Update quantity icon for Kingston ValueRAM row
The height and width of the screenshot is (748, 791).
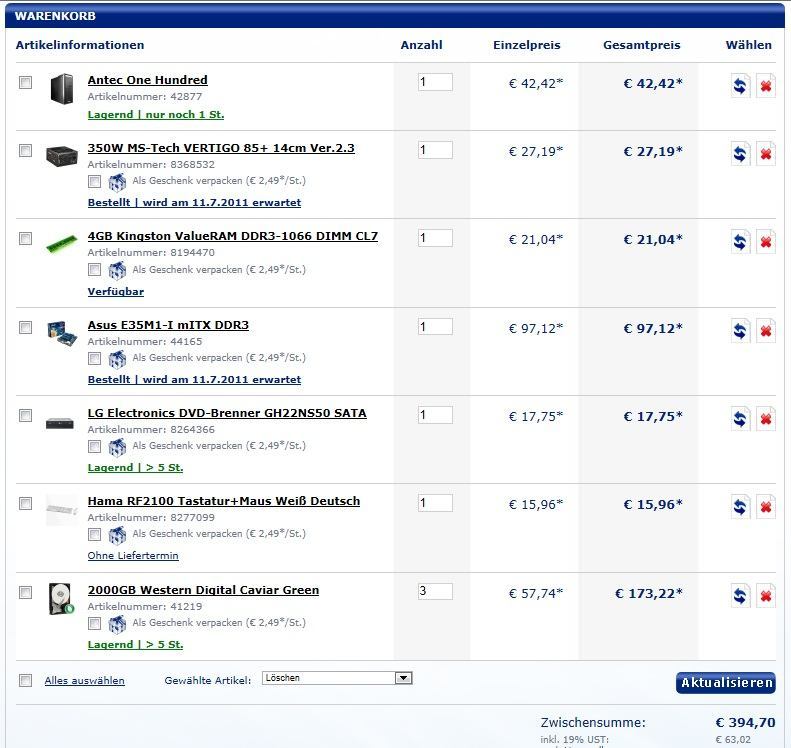pos(740,242)
